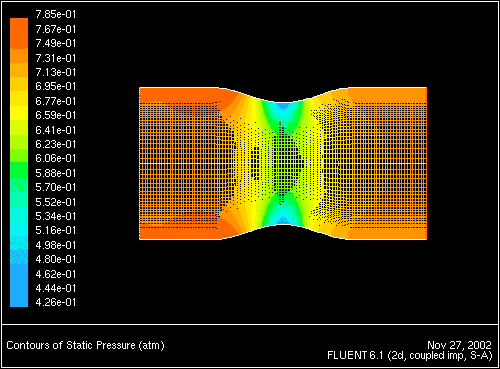
Task: Pick the 5.16e-01 legend value
Action: point(56,230)
